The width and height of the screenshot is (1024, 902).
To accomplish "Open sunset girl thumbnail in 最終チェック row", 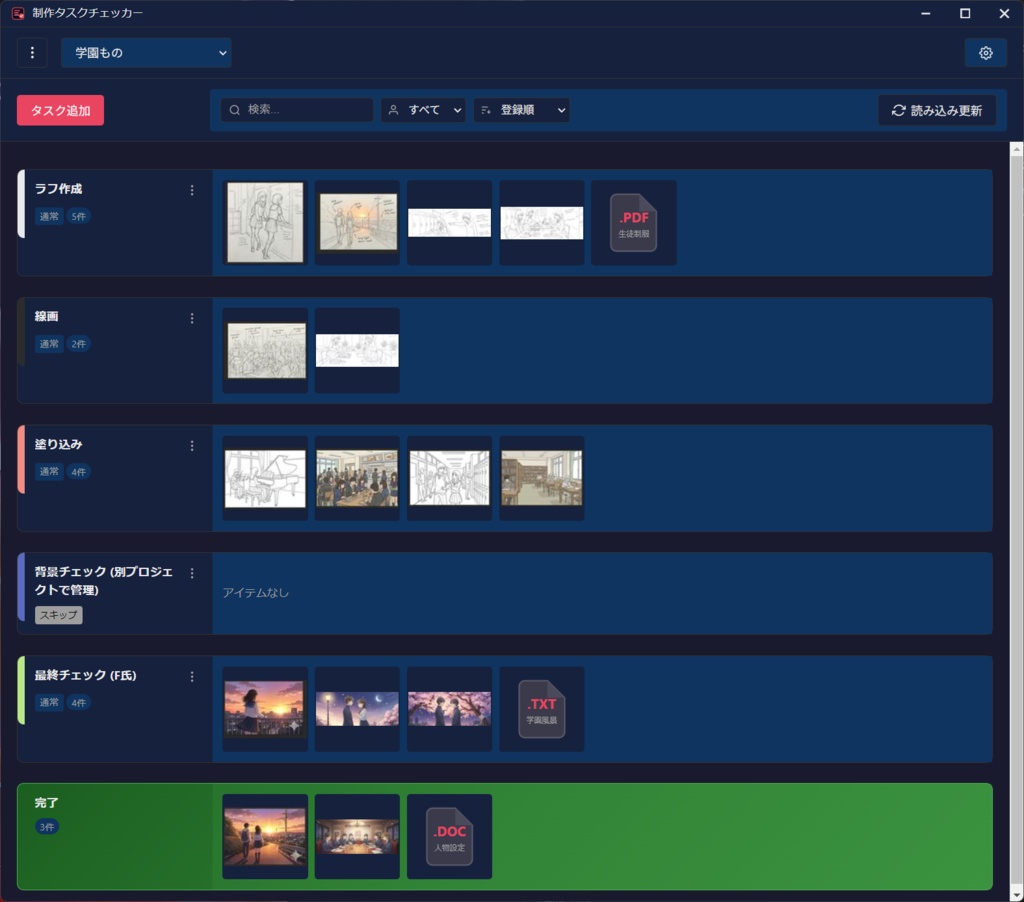I will coord(264,709).
